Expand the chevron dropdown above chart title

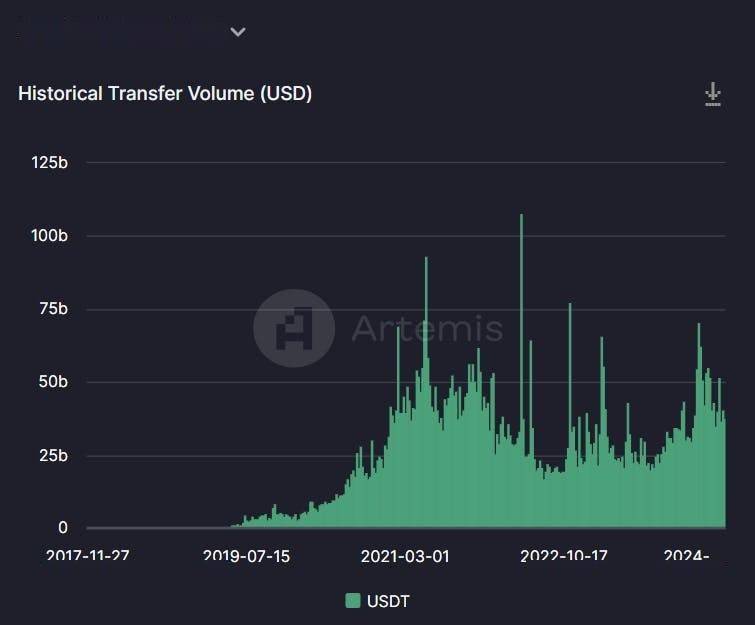point(238,32)
